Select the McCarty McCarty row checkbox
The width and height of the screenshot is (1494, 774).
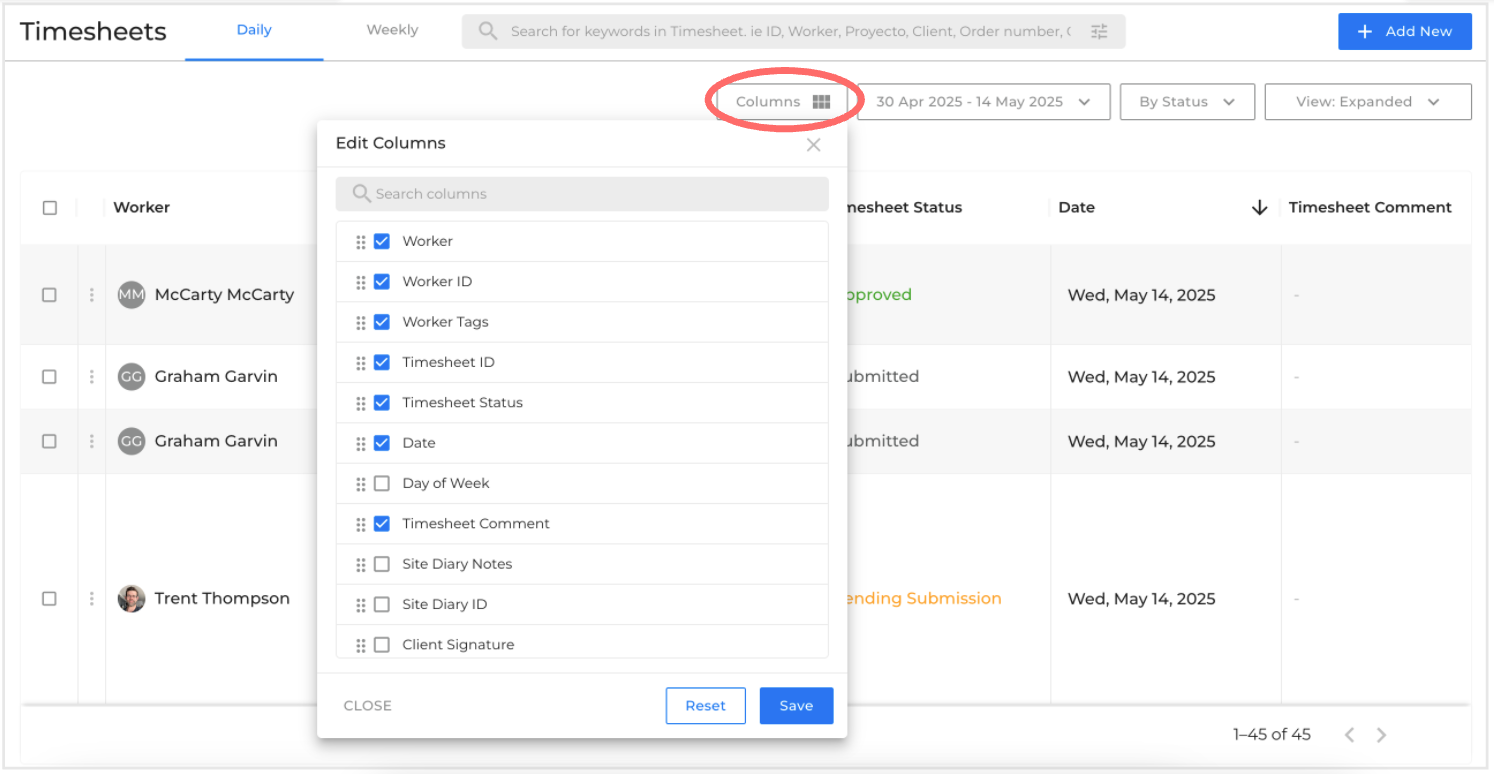click(x=49, y=295)
